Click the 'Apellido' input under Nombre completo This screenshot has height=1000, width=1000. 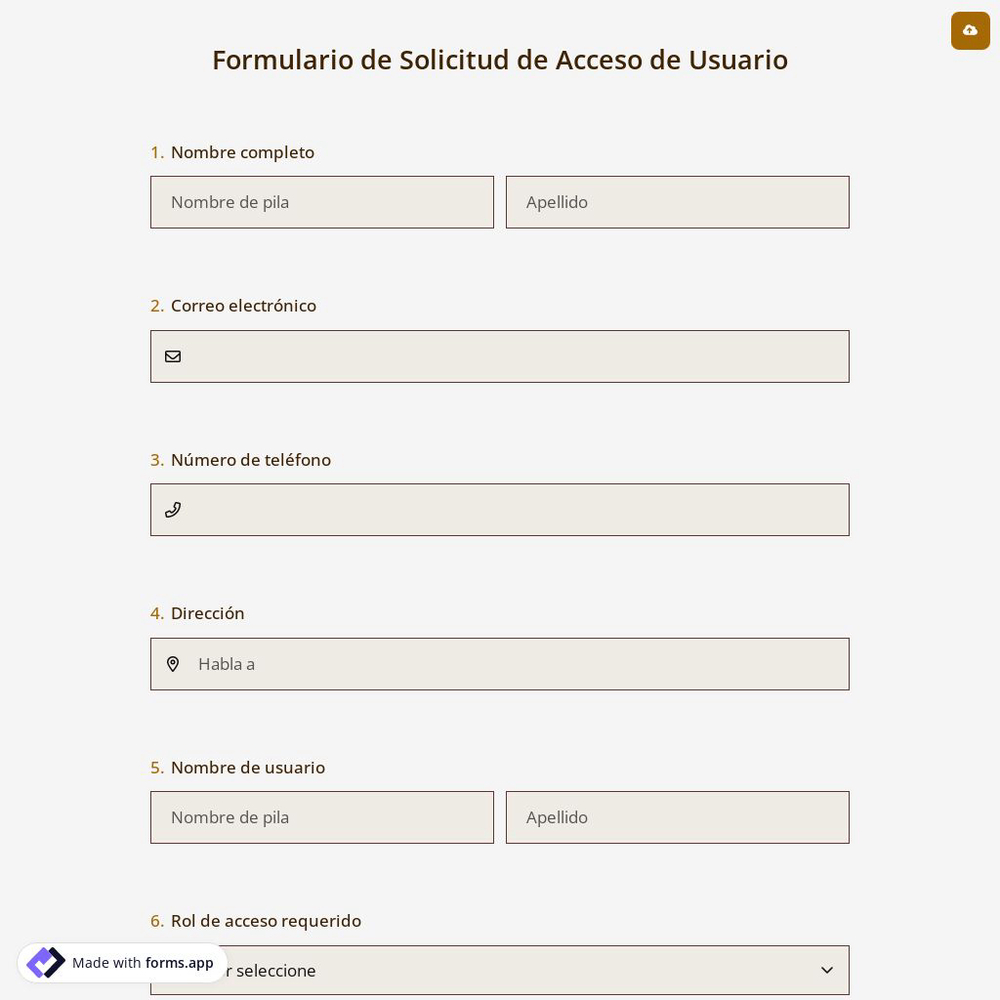coord(678,202)
